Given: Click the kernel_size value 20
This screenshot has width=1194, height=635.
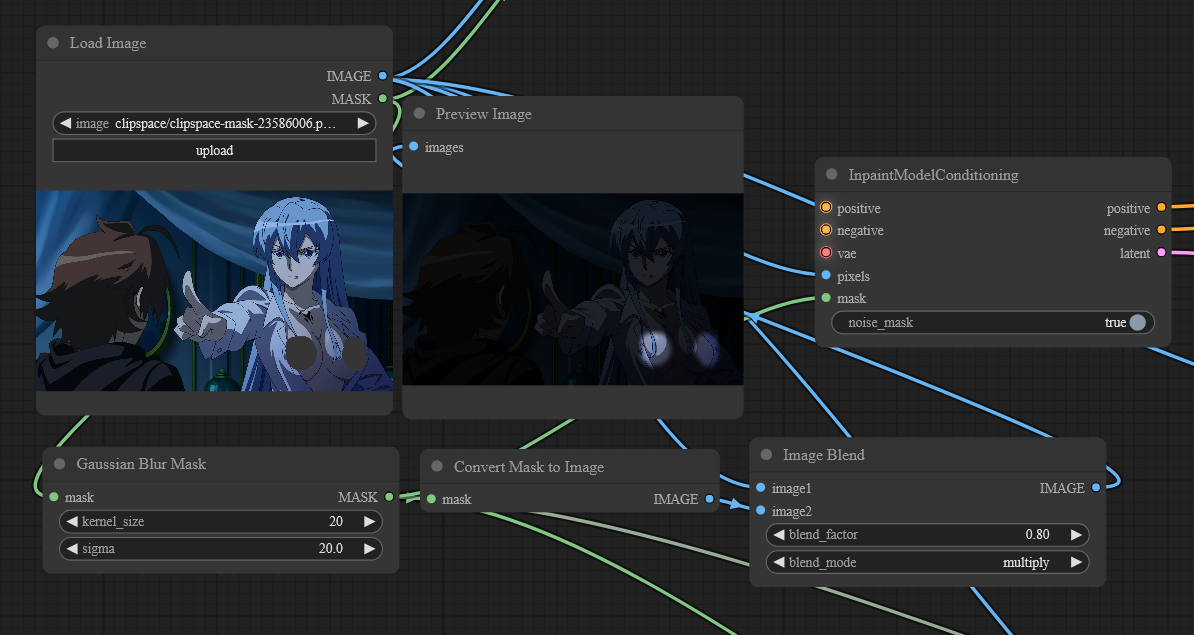Looking at the screenshot, I should pos(336,522).
